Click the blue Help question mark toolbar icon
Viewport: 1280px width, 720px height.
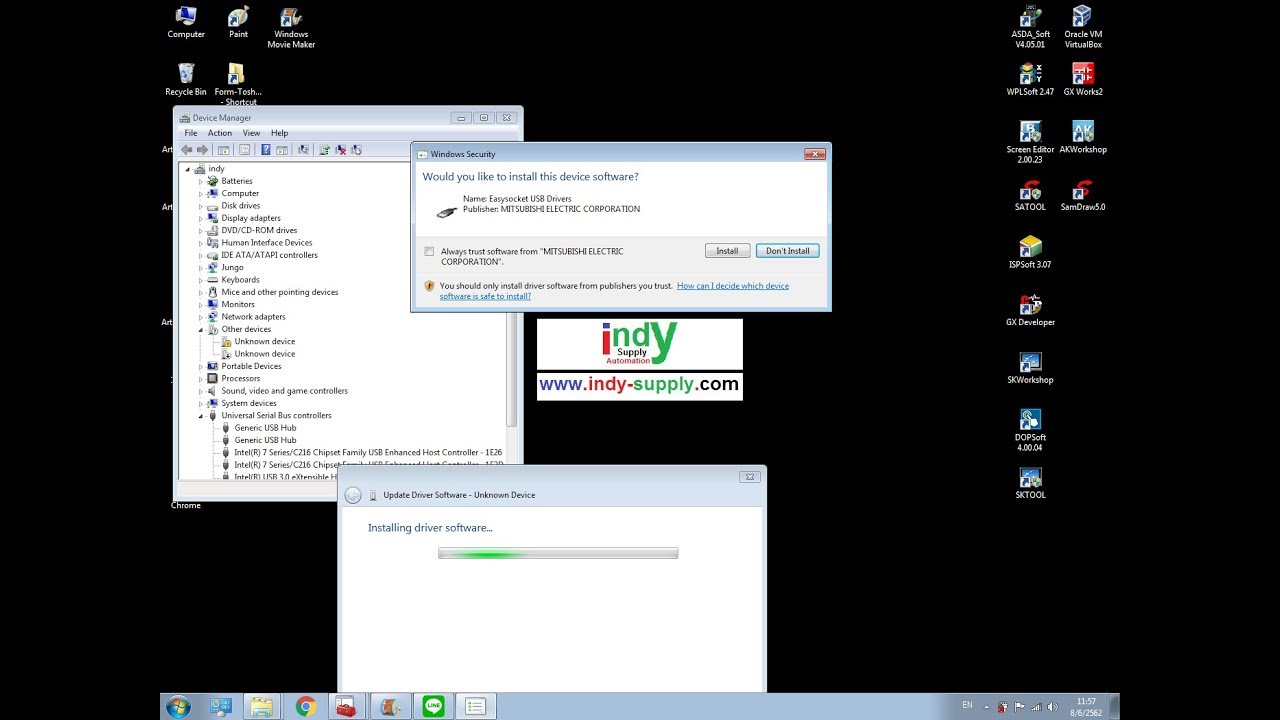point(266,150)
